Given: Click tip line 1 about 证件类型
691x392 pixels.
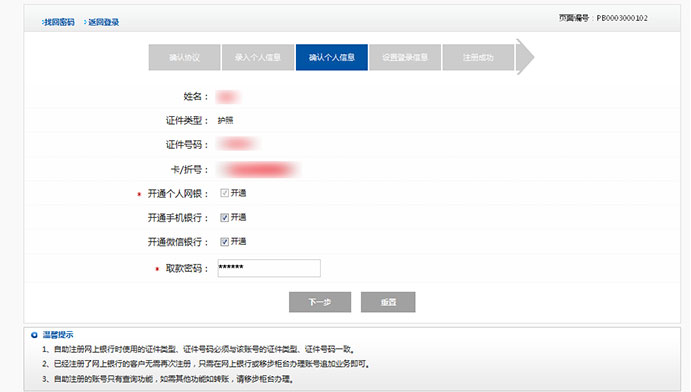Looking at the screenshot, I should [x=199, y=349].
